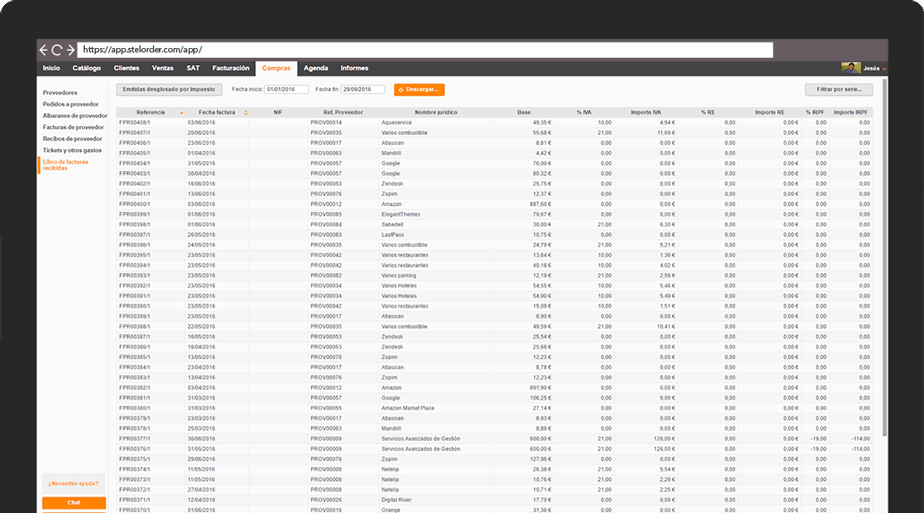Select invoice row FPR00408/1
This screenshot has height=513, width=924.
(x=494, y=123)
